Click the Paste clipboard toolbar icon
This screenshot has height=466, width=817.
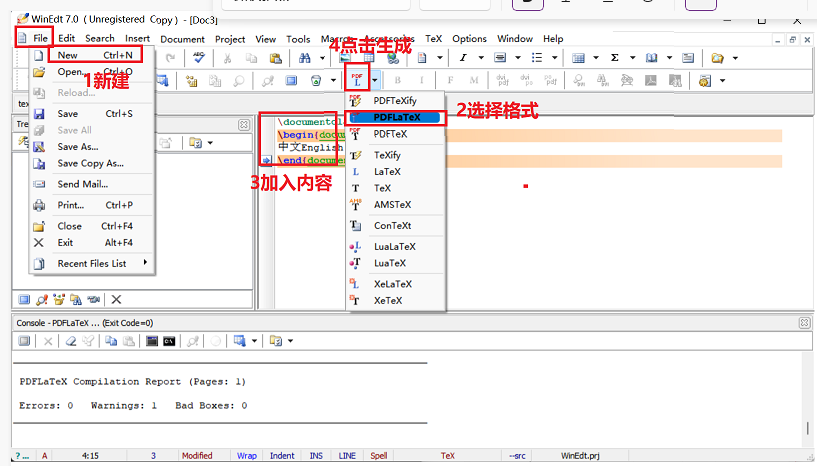(276, 58)
